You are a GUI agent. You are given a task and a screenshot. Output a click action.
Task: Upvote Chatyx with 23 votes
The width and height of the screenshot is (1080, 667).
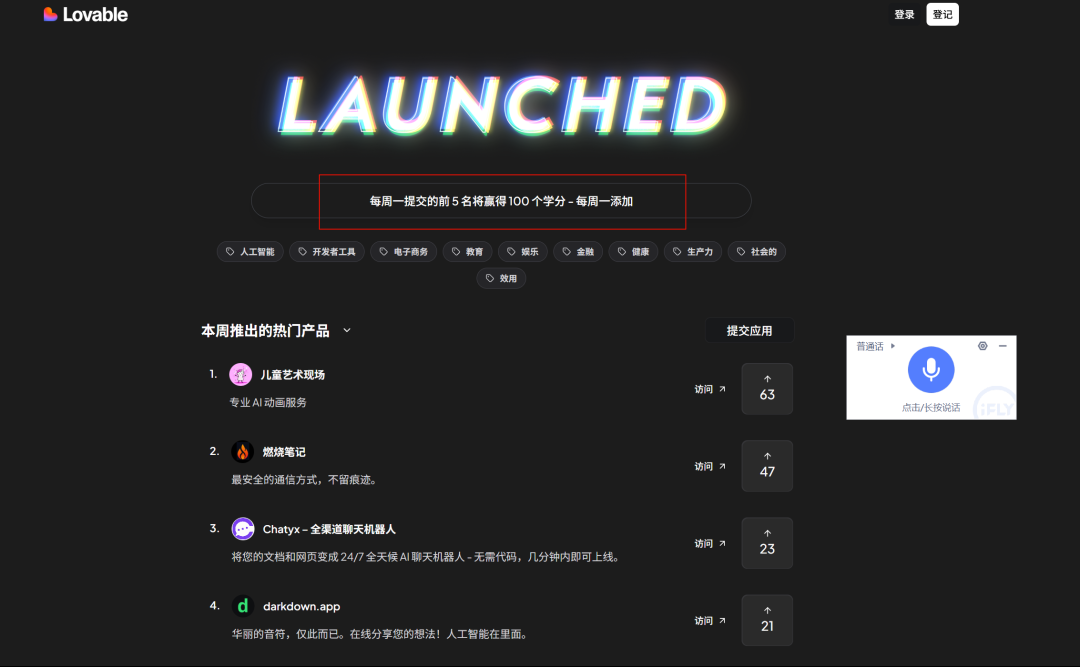[767, 543]
